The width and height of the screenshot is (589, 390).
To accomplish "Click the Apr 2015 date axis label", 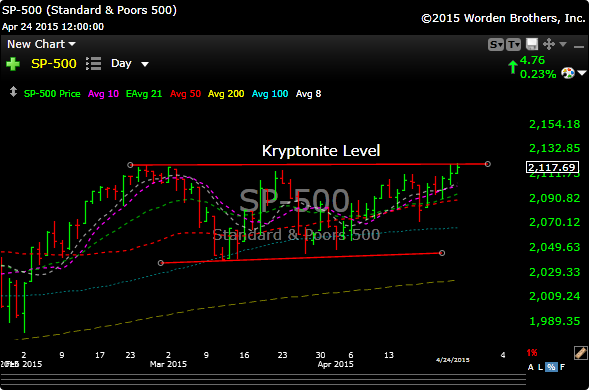I will tap(335, 364).
